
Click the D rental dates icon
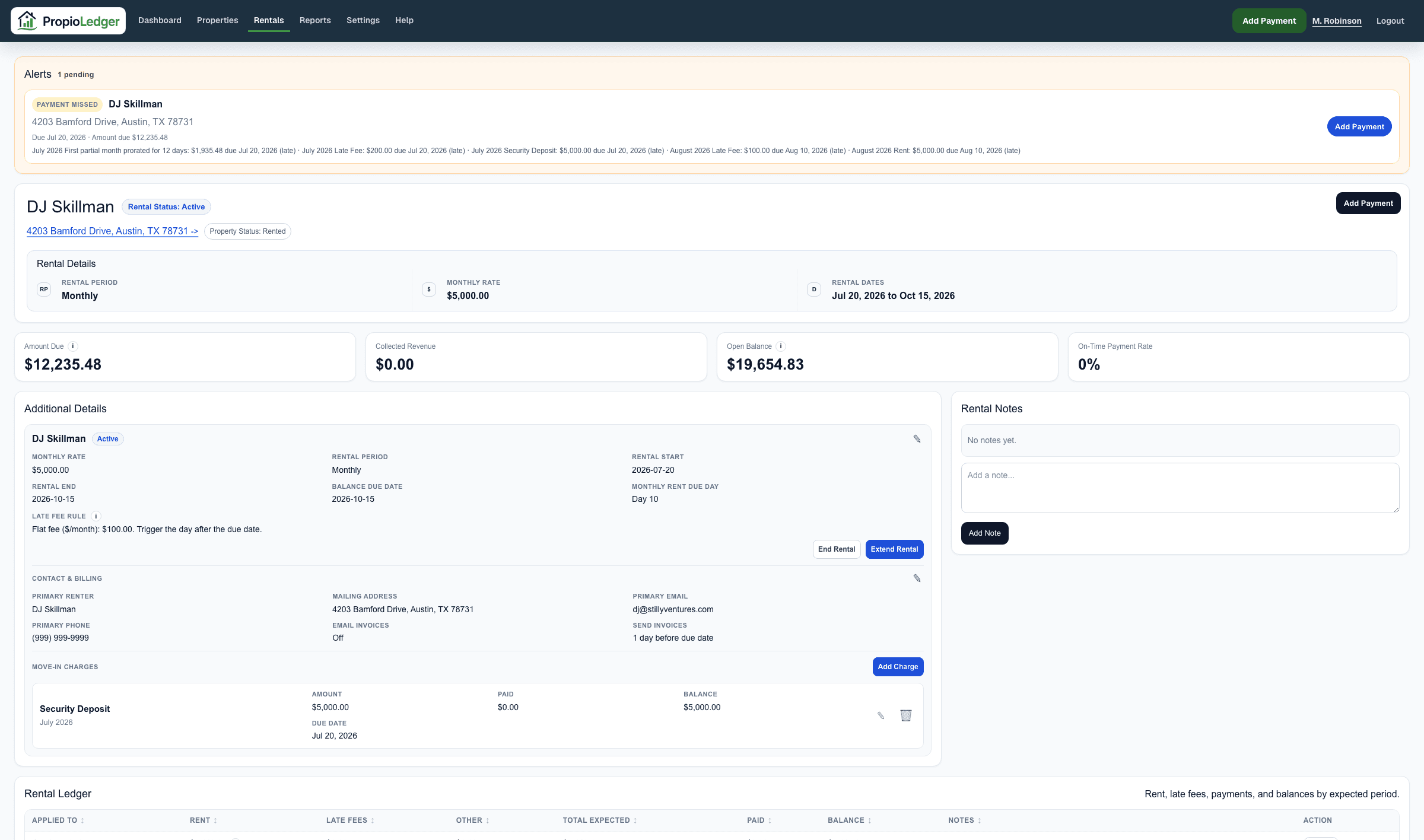[814, 289]
